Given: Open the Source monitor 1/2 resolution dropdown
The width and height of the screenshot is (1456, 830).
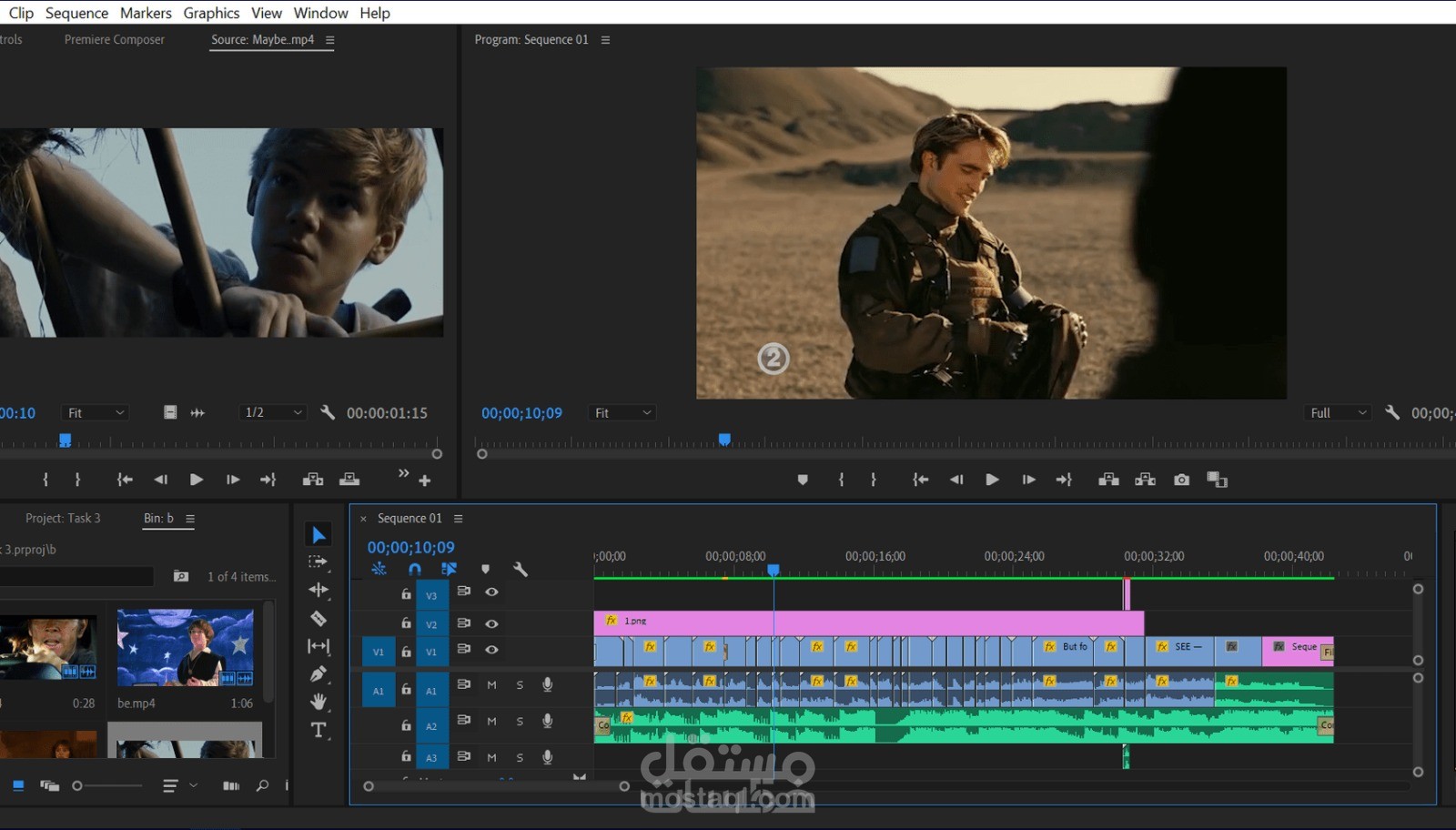Looking at the screenshot, I should [x=272, y=413].
